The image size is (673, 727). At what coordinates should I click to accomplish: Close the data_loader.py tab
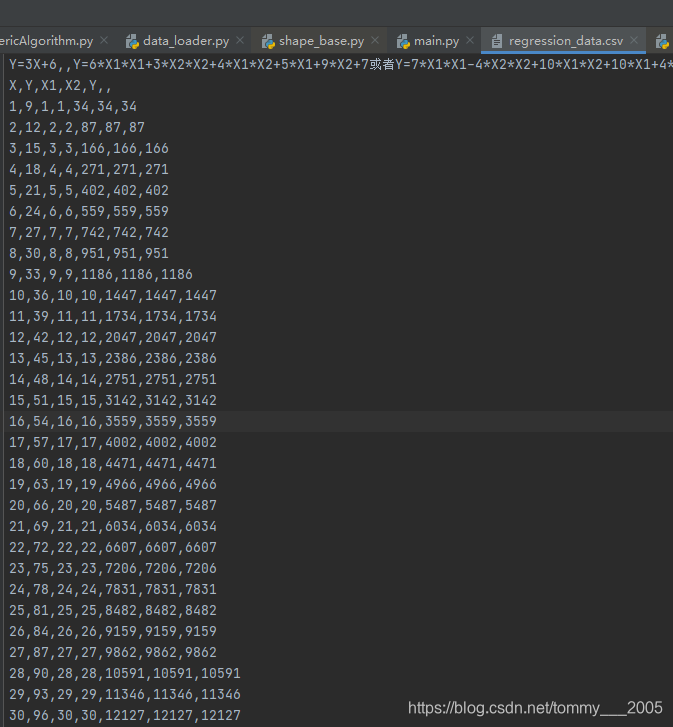click(240, 40)
